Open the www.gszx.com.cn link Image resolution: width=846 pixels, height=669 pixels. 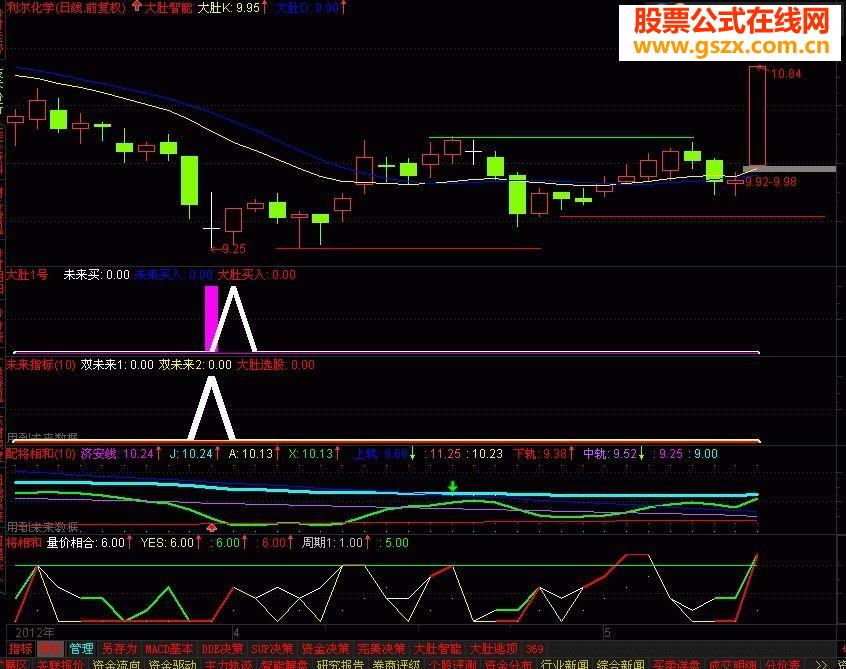[731, 46]
